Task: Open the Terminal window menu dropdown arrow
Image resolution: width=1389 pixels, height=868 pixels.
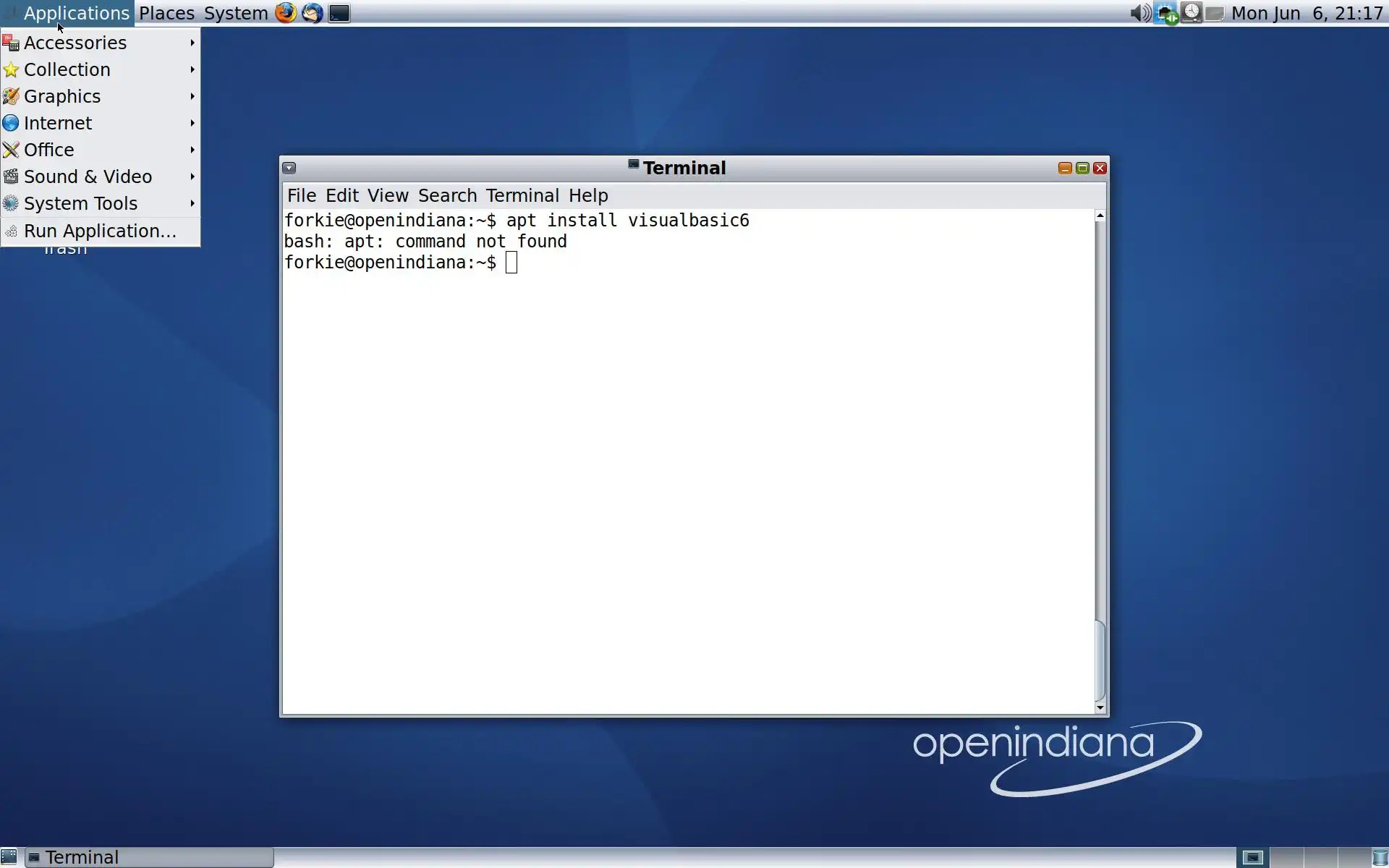Action: point(289,168)
